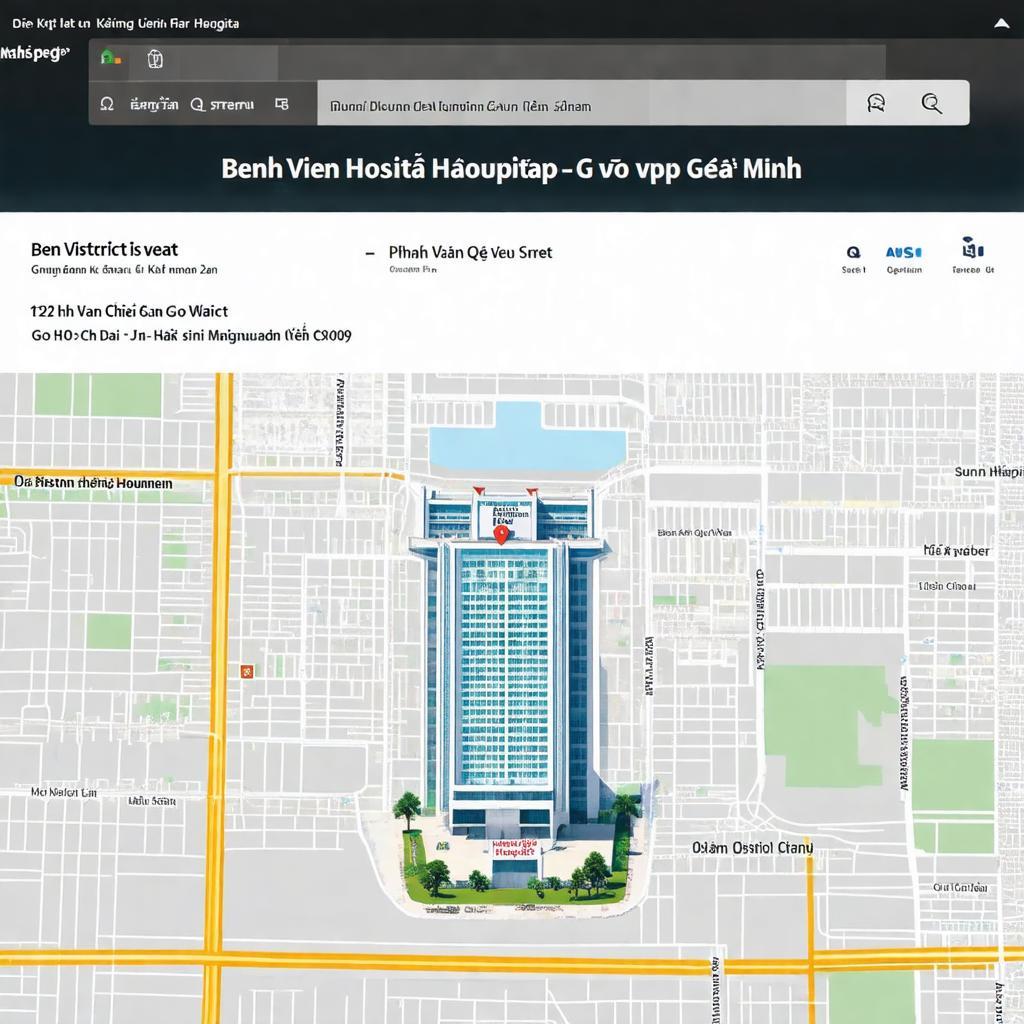Screen dimensions: 1024x1024
Task: Click the green house icon tab
Action: click(110, 58)
